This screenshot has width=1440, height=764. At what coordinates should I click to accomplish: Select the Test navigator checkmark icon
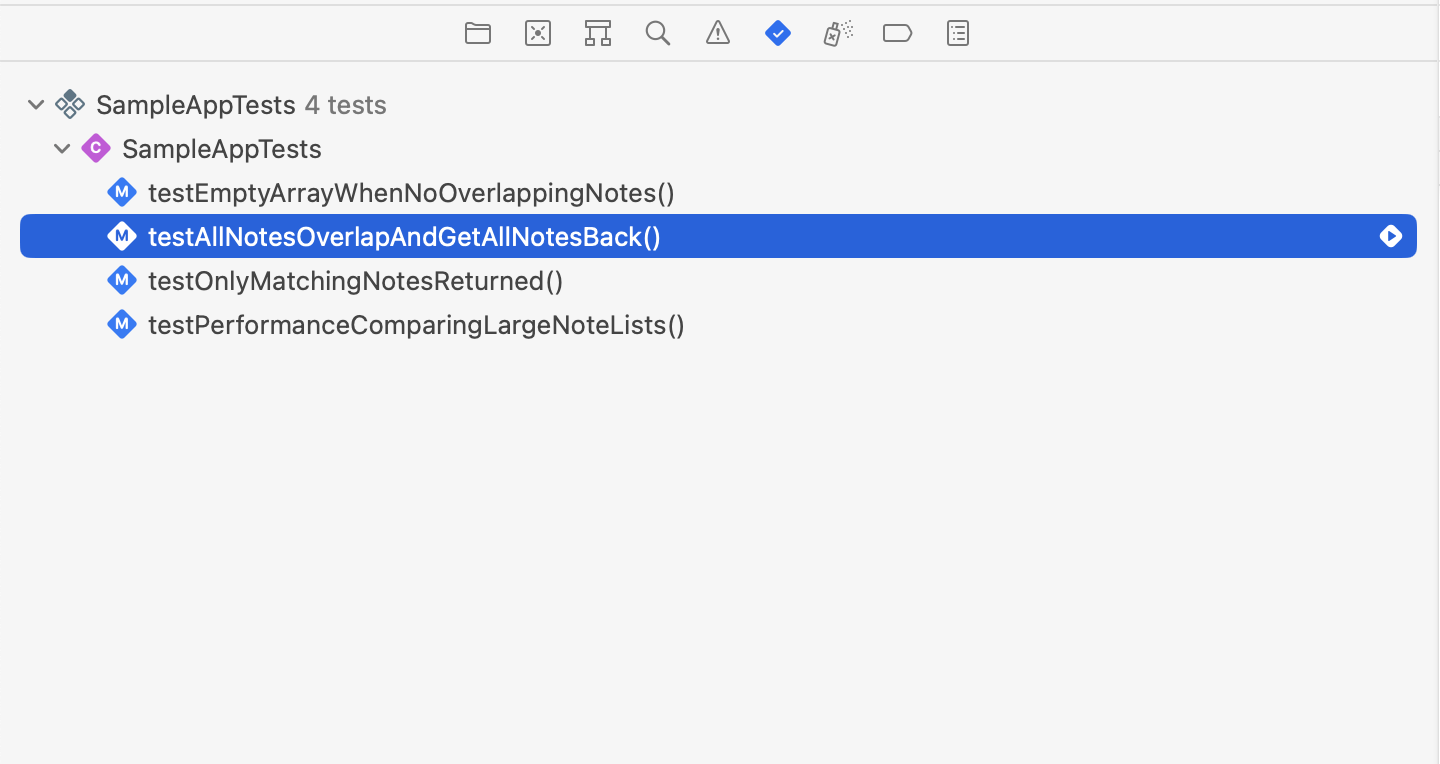tap(778, 33)
